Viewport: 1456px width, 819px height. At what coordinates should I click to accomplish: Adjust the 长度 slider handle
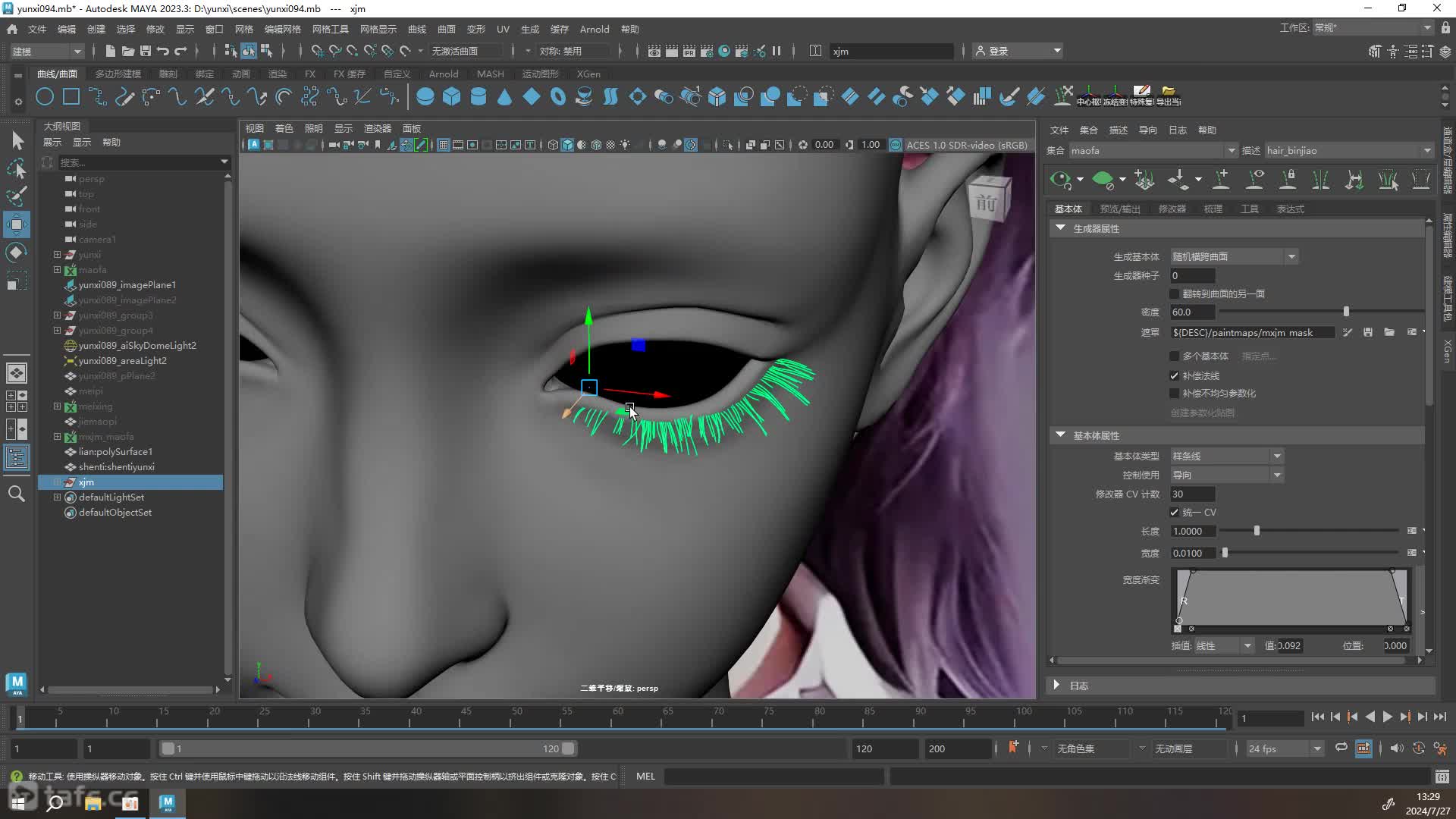[x=1257, y=531]
